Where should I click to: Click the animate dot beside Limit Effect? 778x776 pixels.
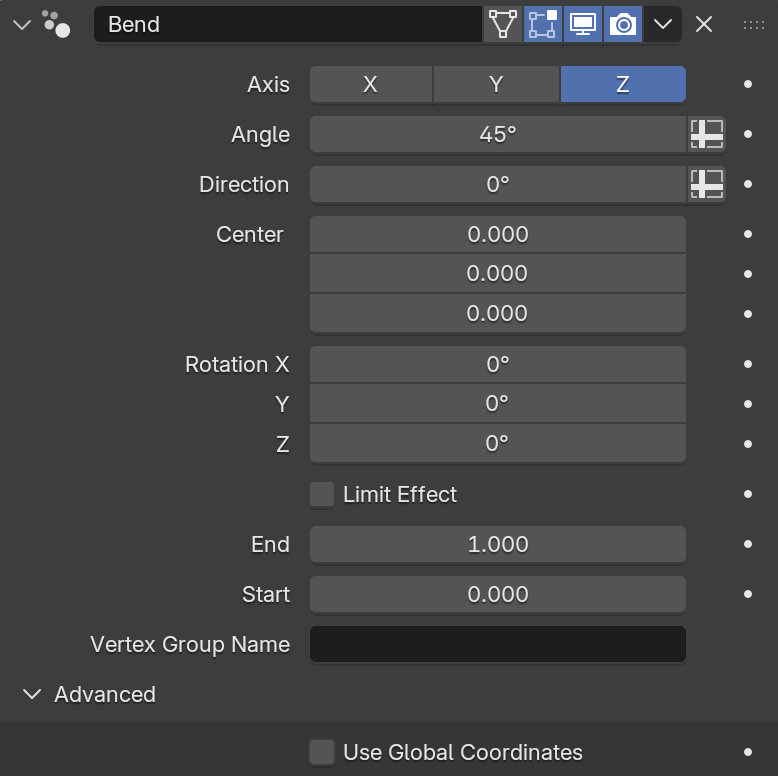pos(748,494)
